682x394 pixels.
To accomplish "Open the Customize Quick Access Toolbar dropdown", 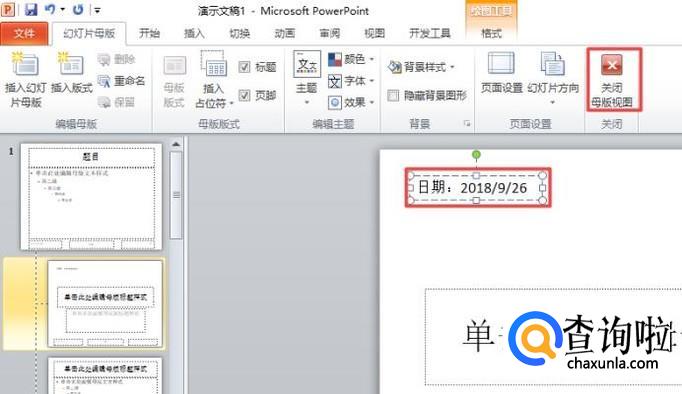I will click(97, 10).
